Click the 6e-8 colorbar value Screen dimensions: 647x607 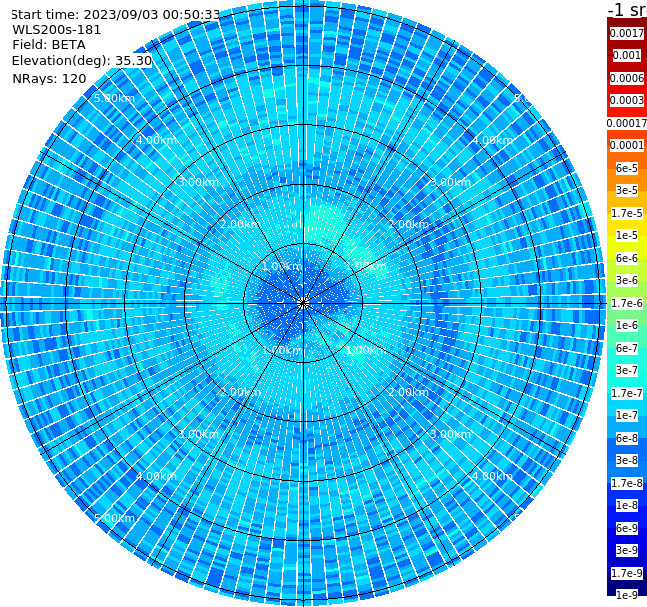click(x=627, y=438)
